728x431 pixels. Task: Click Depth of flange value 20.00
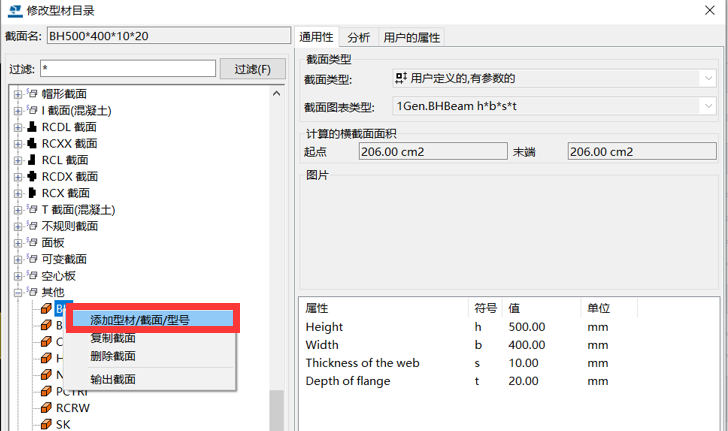(523, 381)
